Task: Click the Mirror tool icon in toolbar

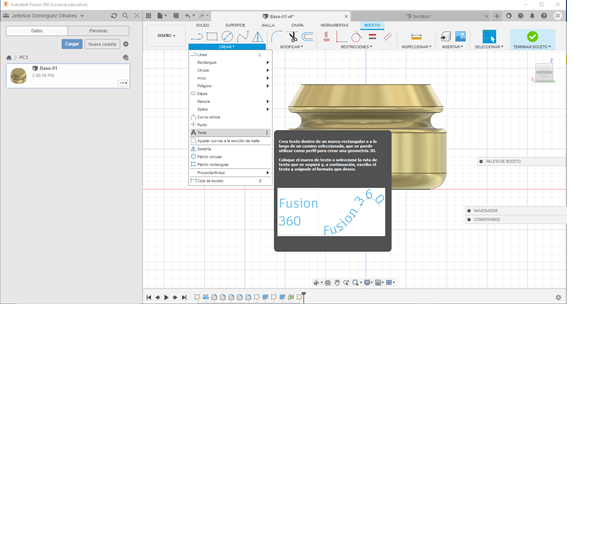Action: pyautogui.click(x=258, y=37)
